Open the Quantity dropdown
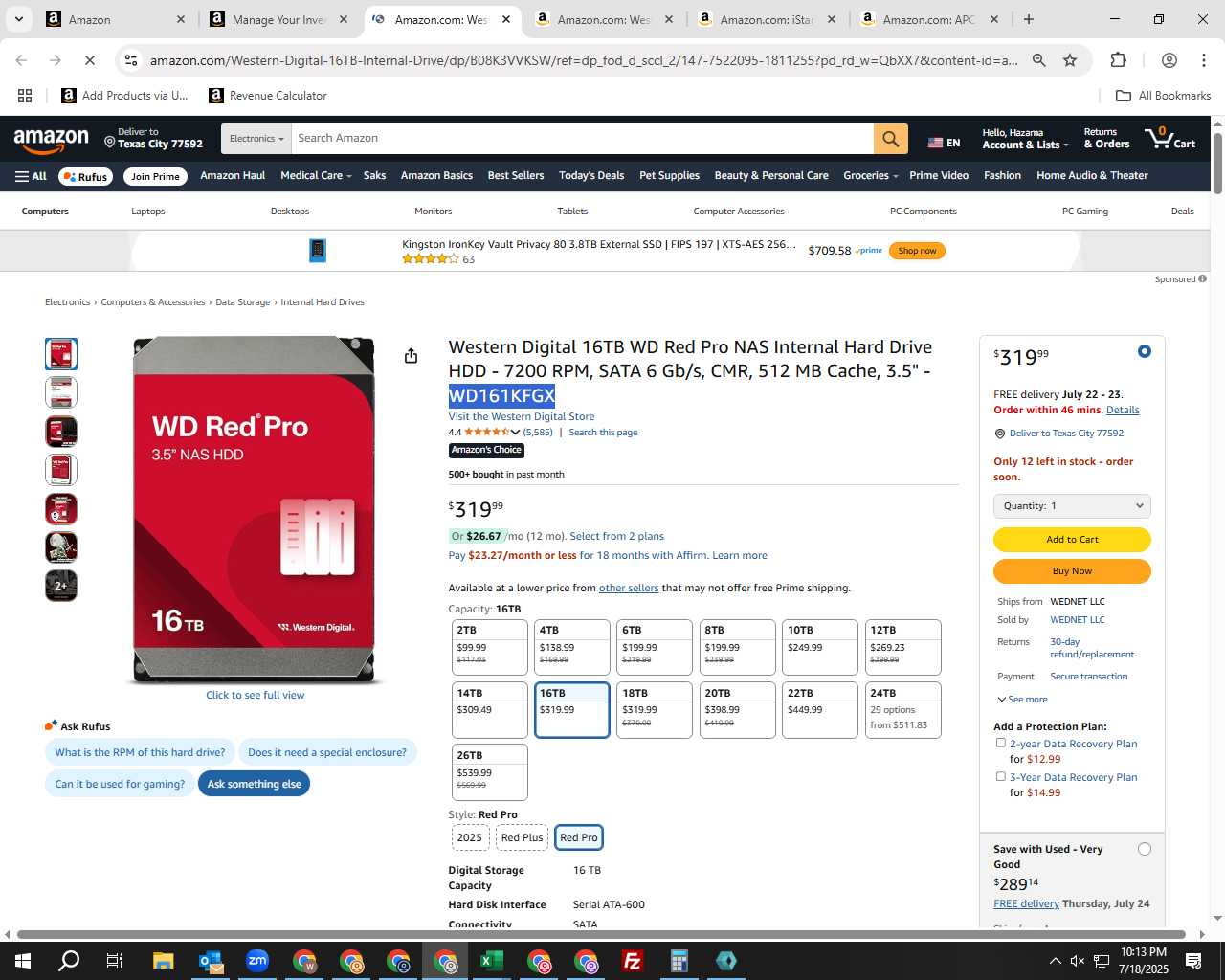Image resolution: width=1225 pixels, height=980 pixels. [x=1072, y=506]
